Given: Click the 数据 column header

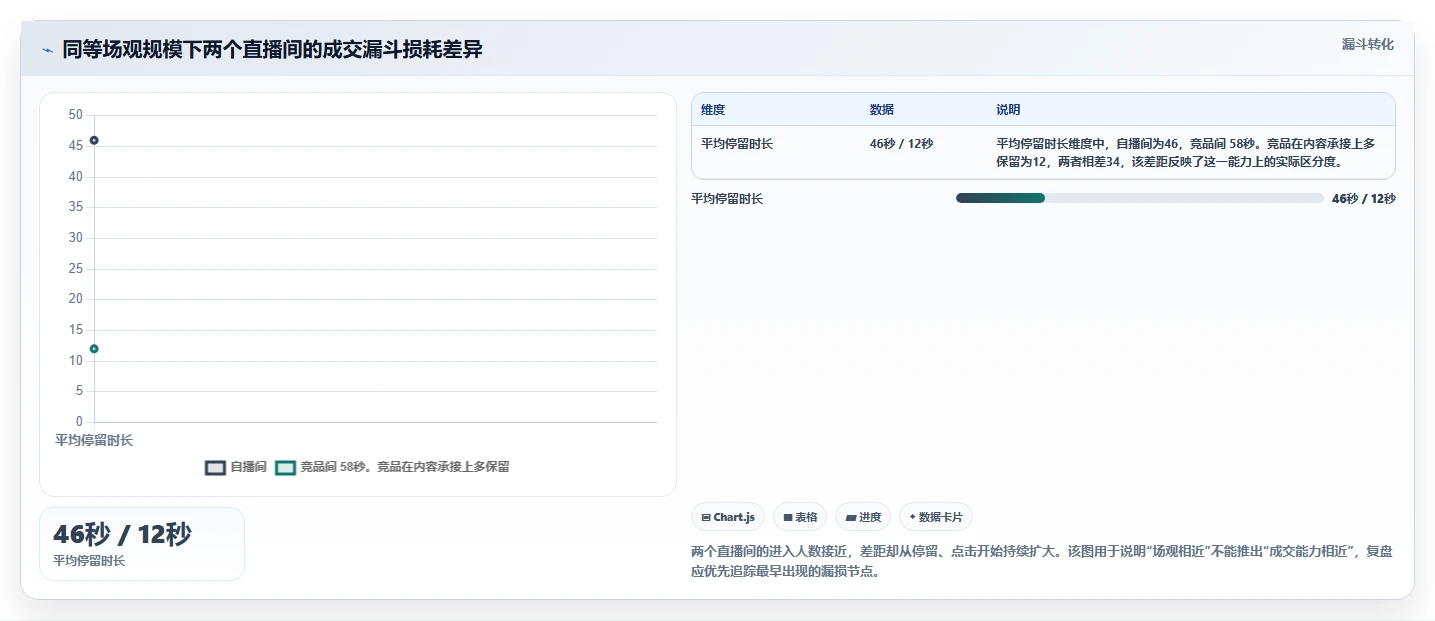Looking at the screenshot, I should (882, 110).
